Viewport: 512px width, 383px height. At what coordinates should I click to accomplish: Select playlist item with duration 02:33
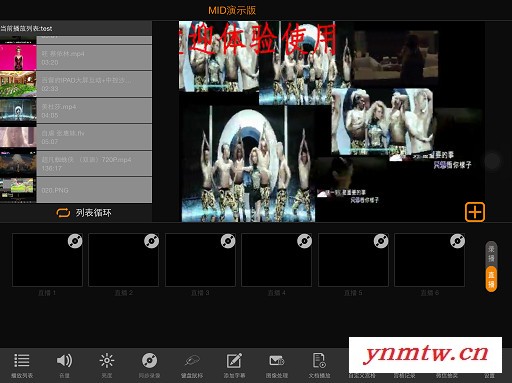point(94,84)
